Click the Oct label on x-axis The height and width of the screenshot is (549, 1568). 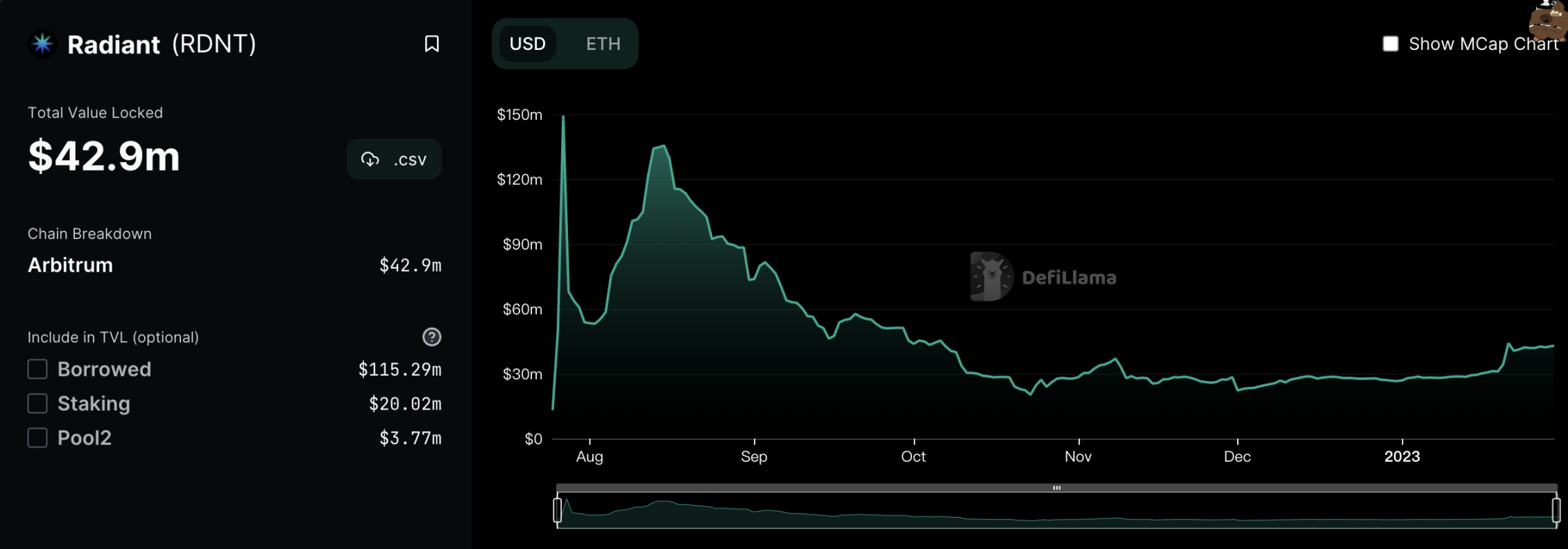click(x=913, y=457)
